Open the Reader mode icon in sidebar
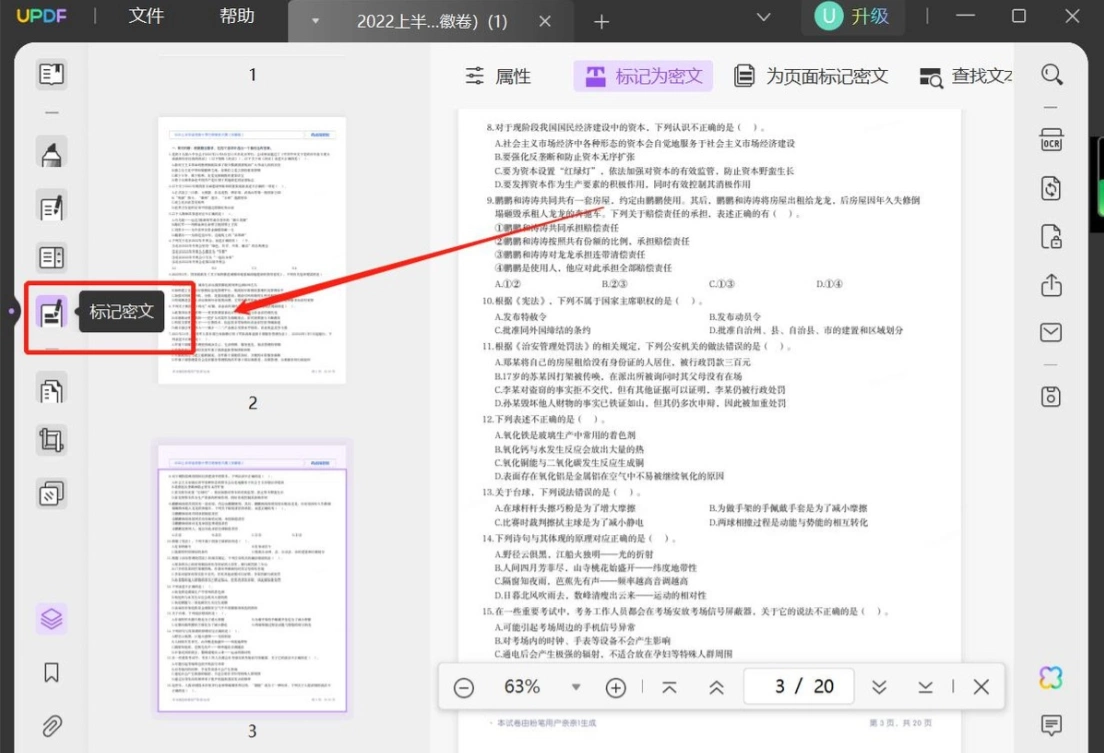This screenshot has width=1104, height=753. (x=51, y=74)
